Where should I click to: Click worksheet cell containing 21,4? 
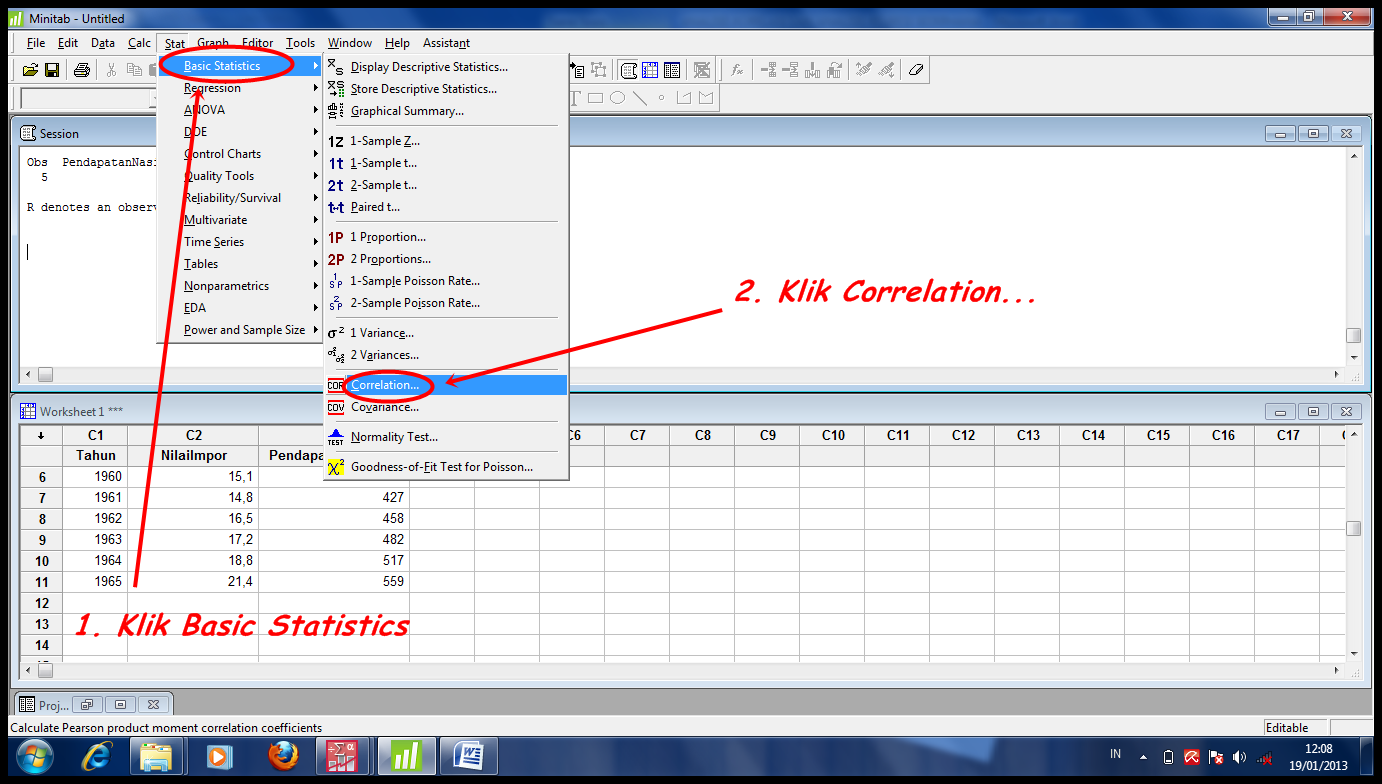[x=193, y=581]
